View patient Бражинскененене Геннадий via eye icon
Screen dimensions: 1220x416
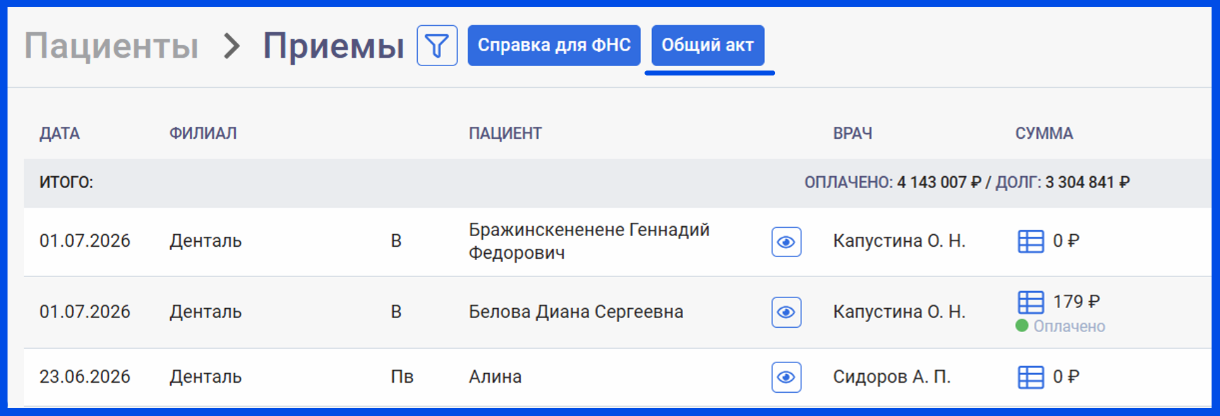(x=786, y=242)
